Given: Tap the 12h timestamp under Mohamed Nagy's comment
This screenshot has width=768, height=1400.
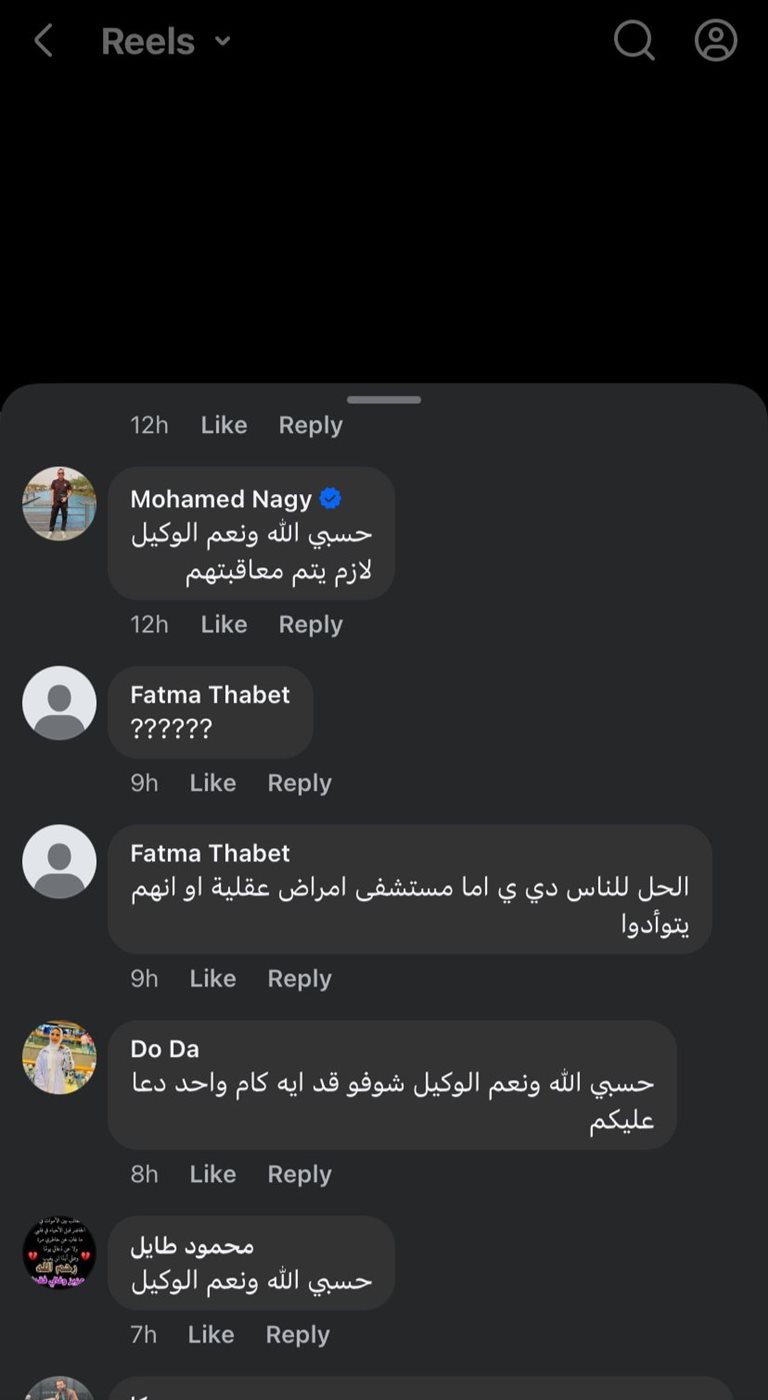Looking at the screenshot, I should 149,623.
